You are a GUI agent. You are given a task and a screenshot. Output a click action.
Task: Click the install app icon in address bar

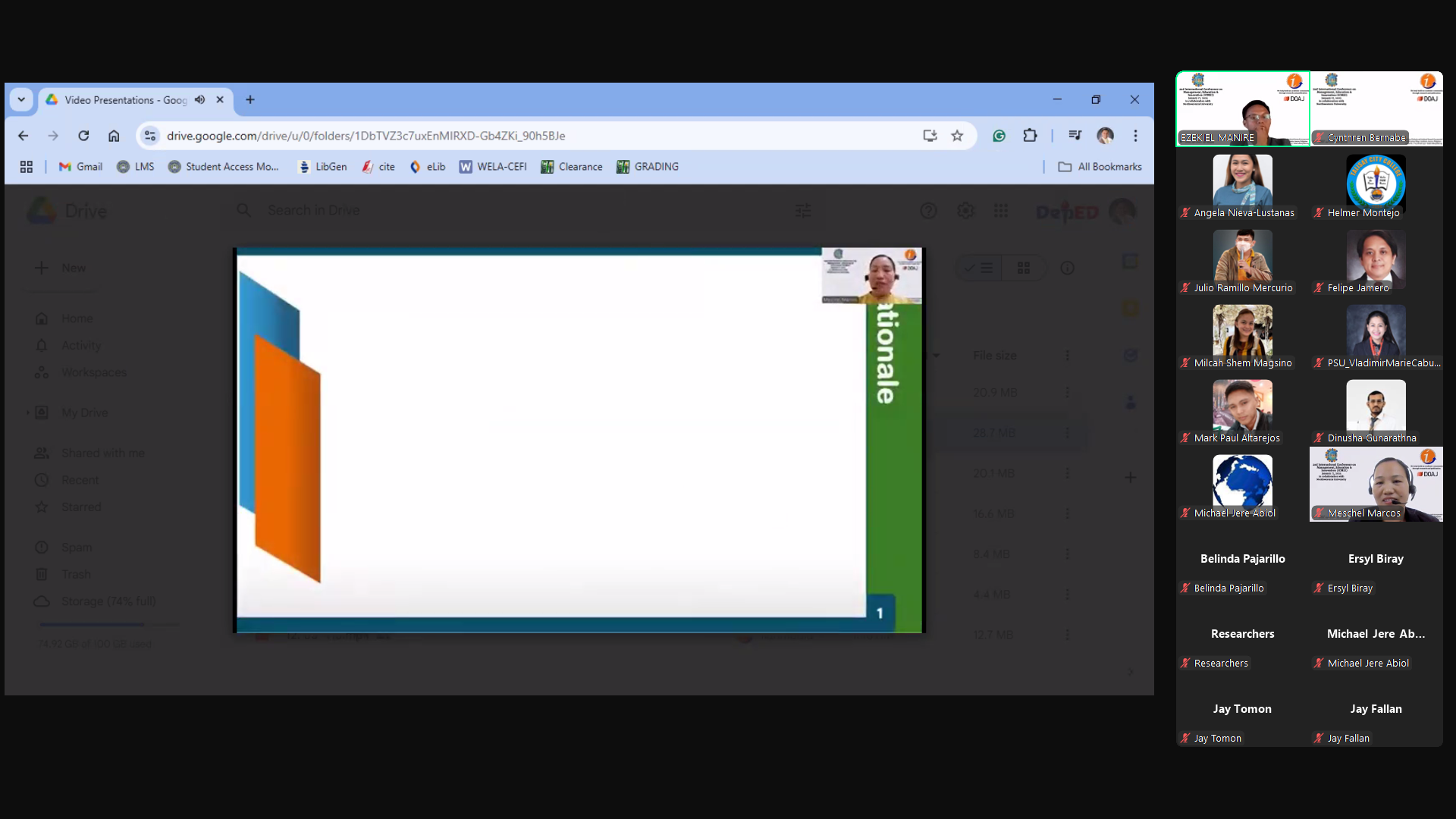point(930,136)
